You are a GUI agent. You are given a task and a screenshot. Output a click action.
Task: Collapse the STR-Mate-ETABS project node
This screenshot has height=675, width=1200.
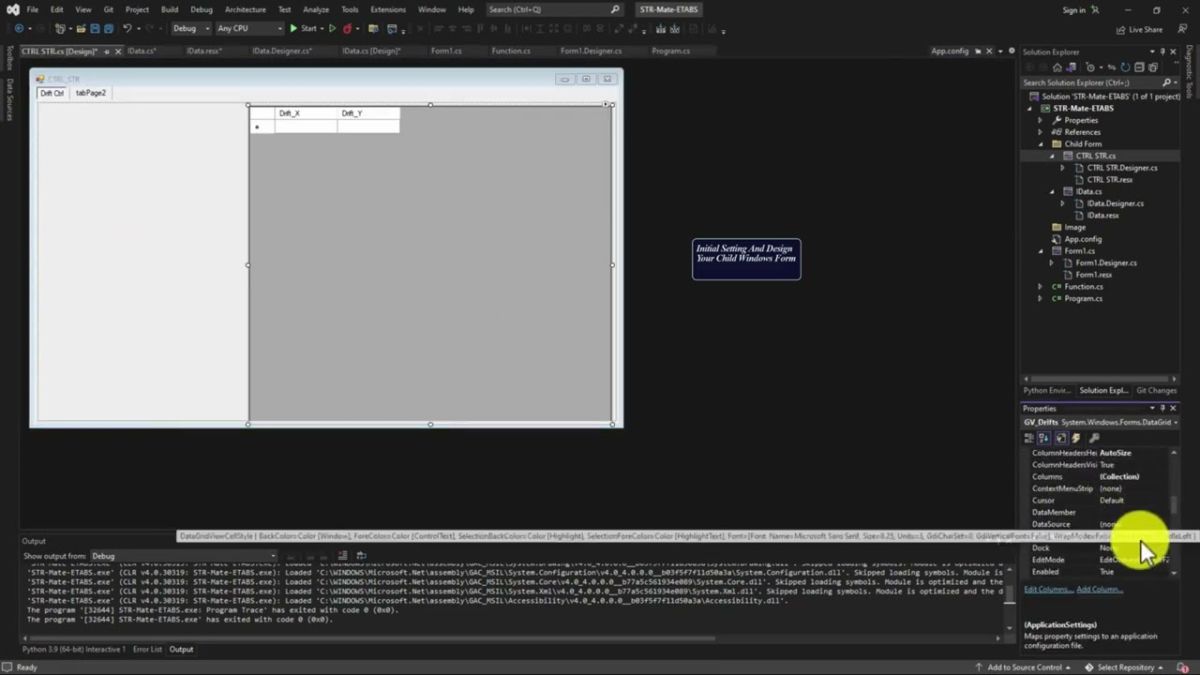click(x=1031, y=108)
